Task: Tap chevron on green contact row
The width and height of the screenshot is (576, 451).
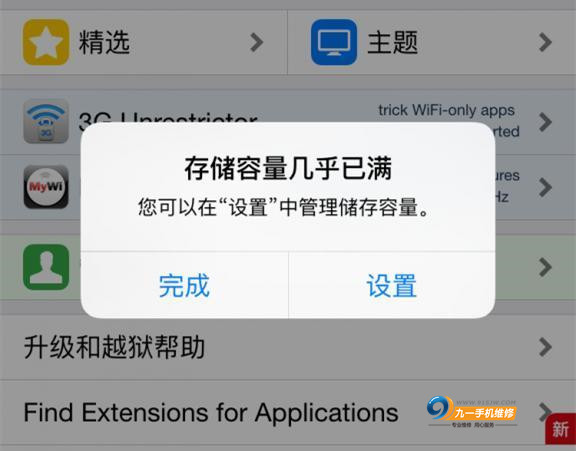Action: coord(546,267)
